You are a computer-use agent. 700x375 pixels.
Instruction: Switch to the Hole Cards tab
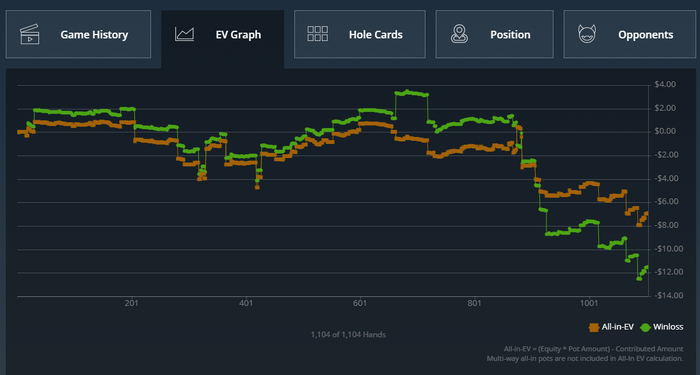coord(360,34)
